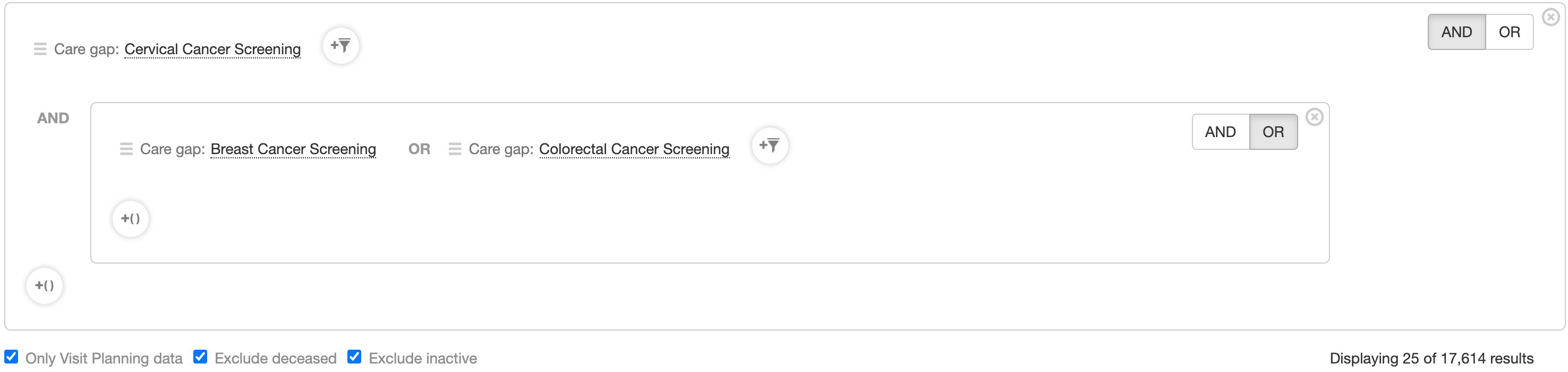The height and width of the screenshot is (372, 1568).
Task: Disable the Exclude inactive option
Action: [x=354, y=357]
